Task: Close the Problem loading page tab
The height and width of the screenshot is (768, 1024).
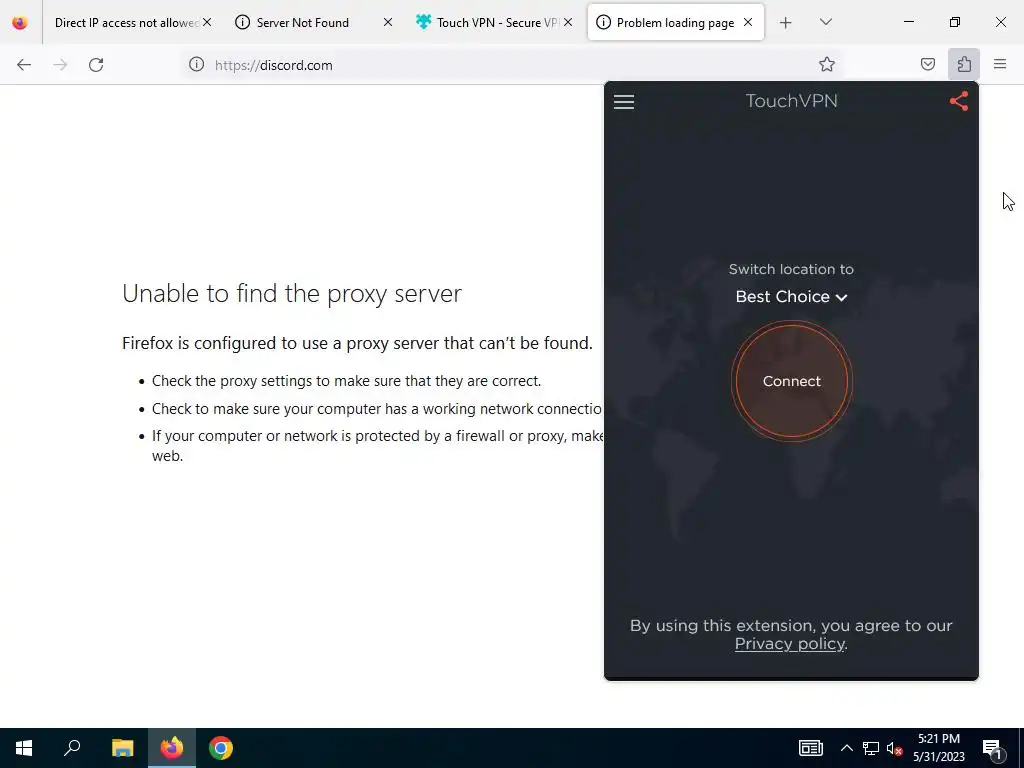Action: click(748, 22)
